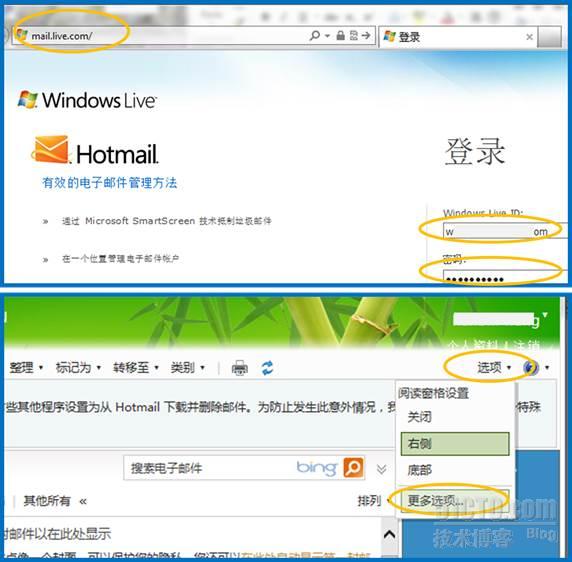Image resolution: width=572 pixels, height=562 pixels.
Task: Expand advanced search double chevron
Action: pyautogui.click(x=381, y=469)
